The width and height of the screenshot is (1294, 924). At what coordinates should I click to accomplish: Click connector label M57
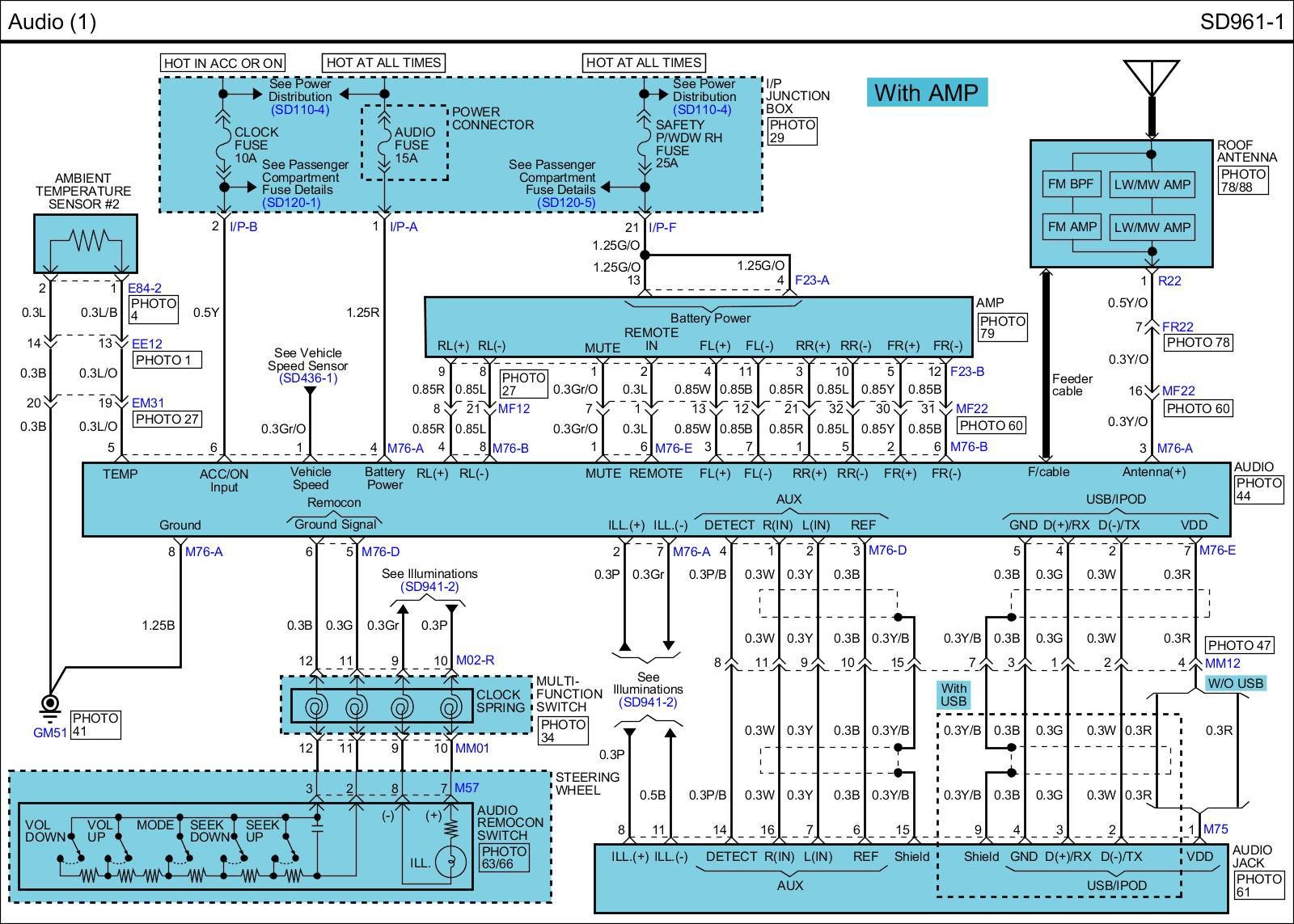click(466, 787)
